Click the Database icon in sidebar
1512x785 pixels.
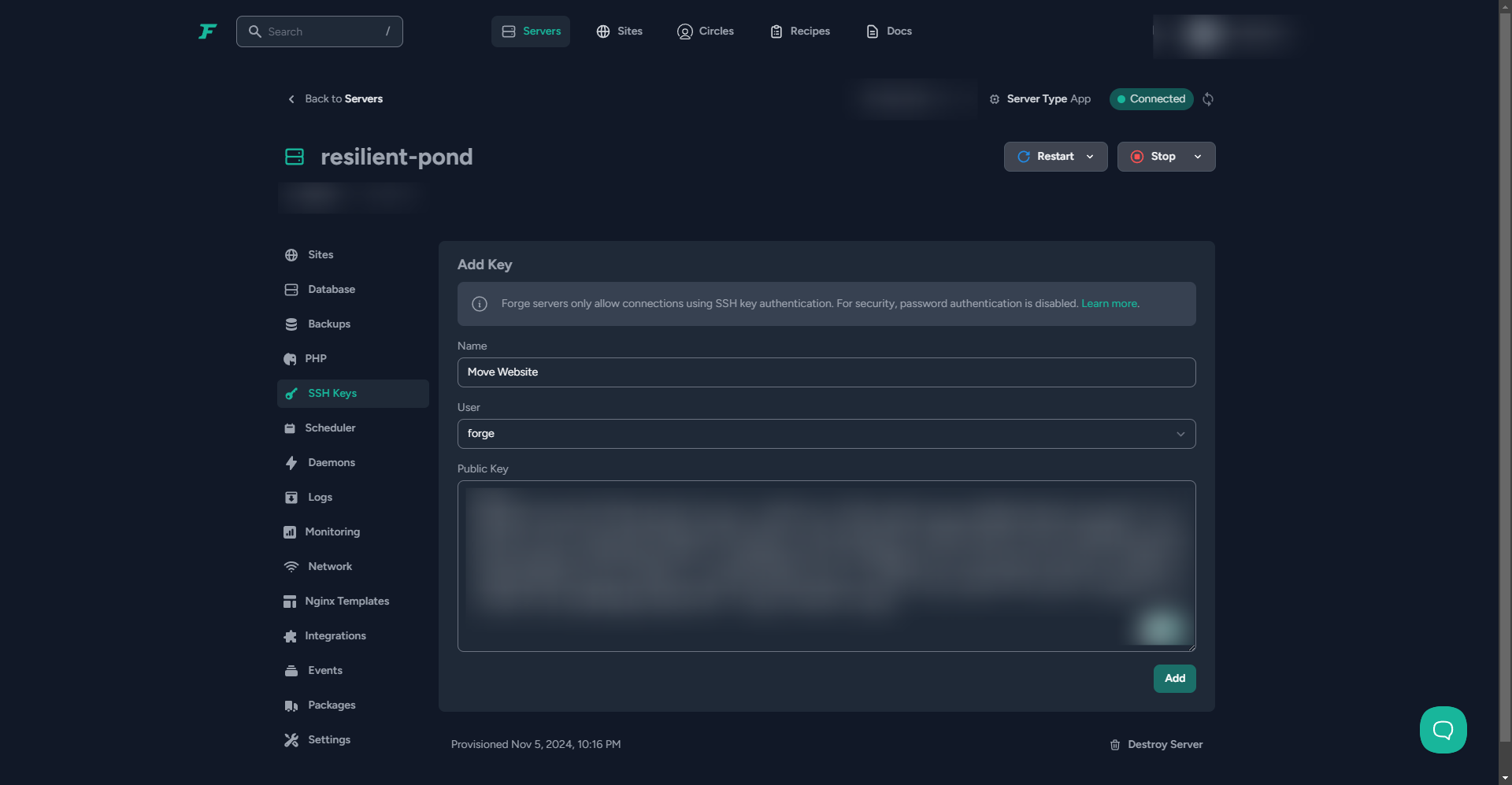point(291,290)
